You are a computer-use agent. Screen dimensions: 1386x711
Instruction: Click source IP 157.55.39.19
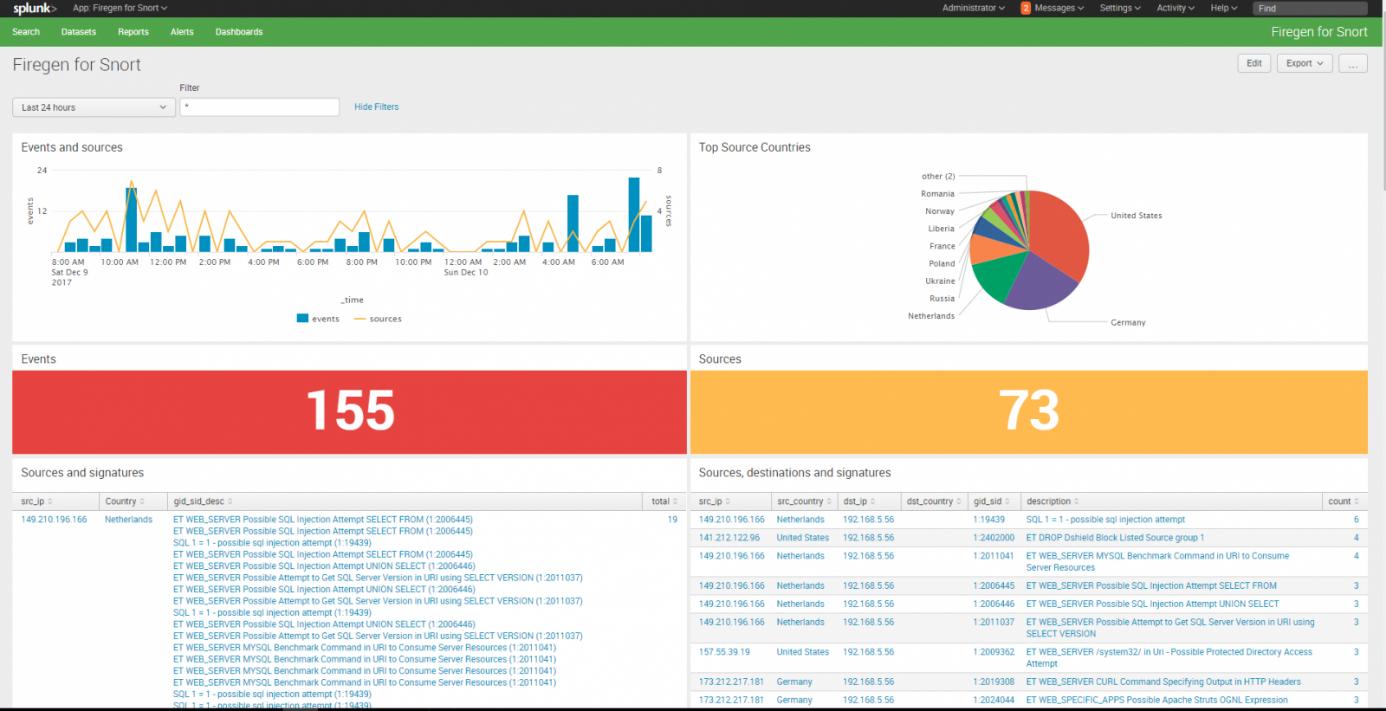point(726,652)
